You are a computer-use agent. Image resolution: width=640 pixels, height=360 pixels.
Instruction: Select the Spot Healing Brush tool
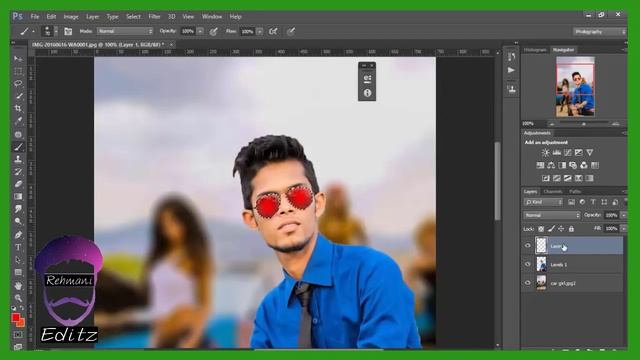pyautogui.click(x=18, y=134)
